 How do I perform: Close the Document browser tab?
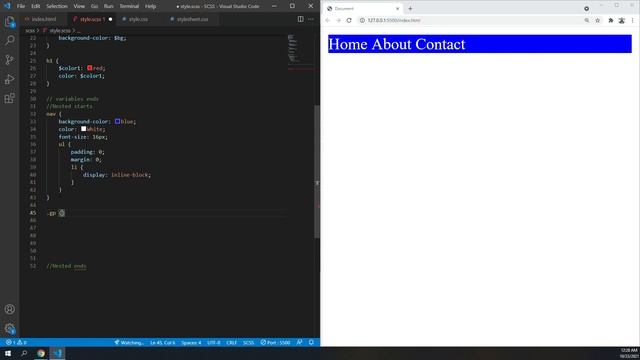click(398, 9)
